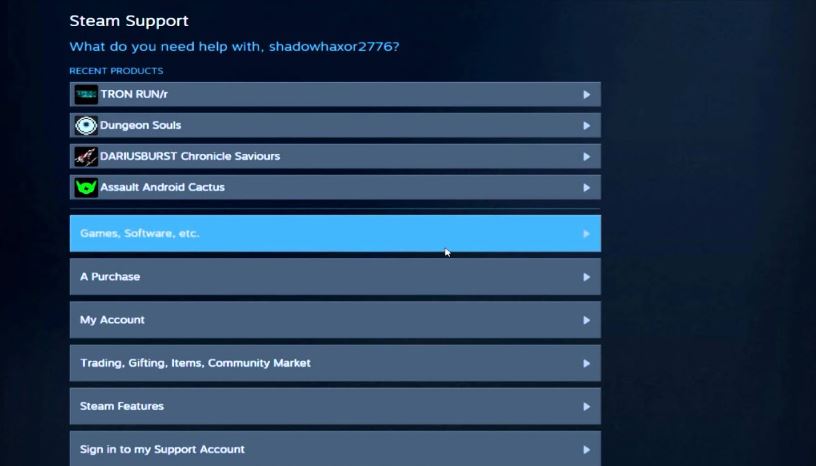This screenshot has height=466, width=816.
Task: Go to My Account help section
Action: [335, 320]
